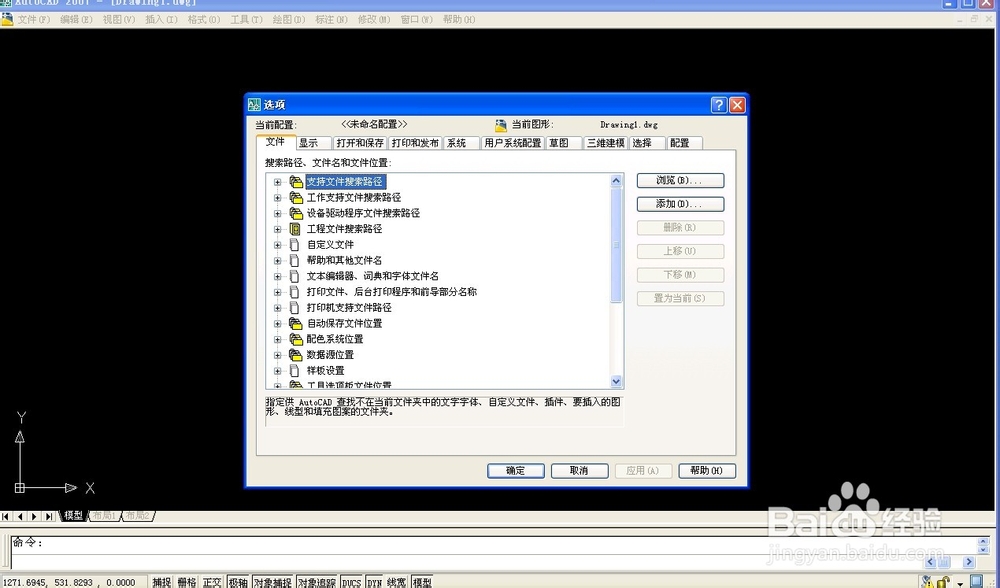Expand the 样板设置 tree node
Image resolution: width=1000 pixels, height=588 pixels.
coord(277,371)
